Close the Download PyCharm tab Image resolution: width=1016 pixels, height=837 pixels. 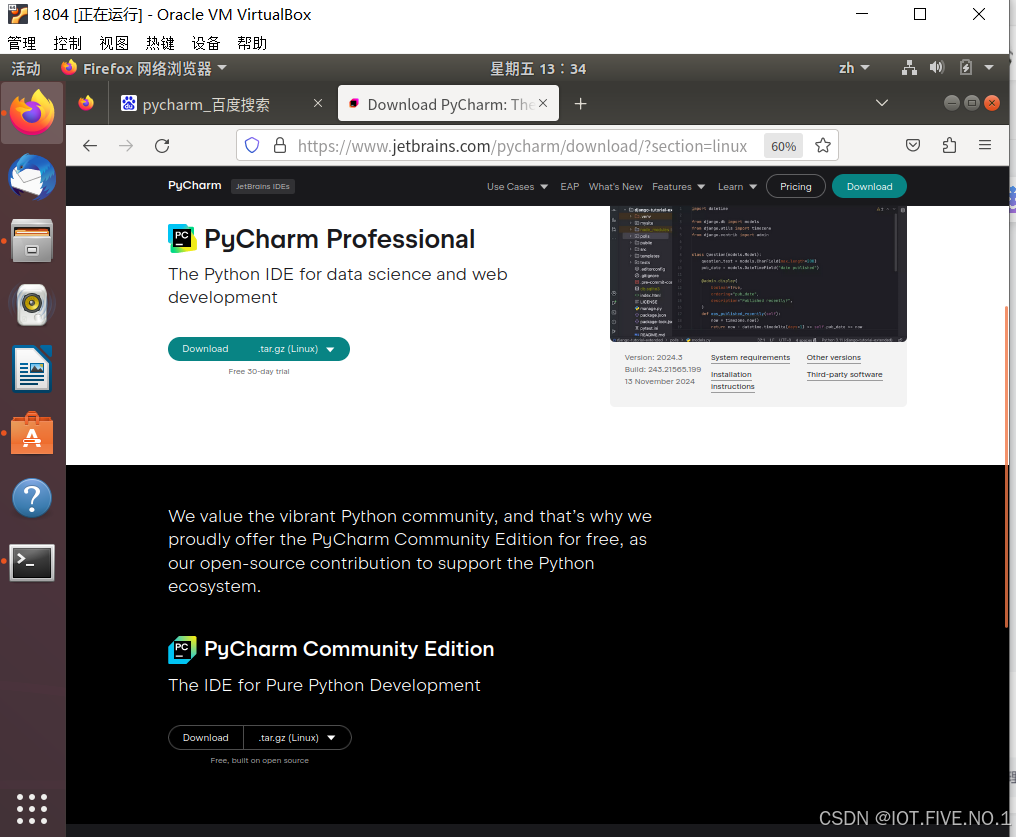coord(543,103)
